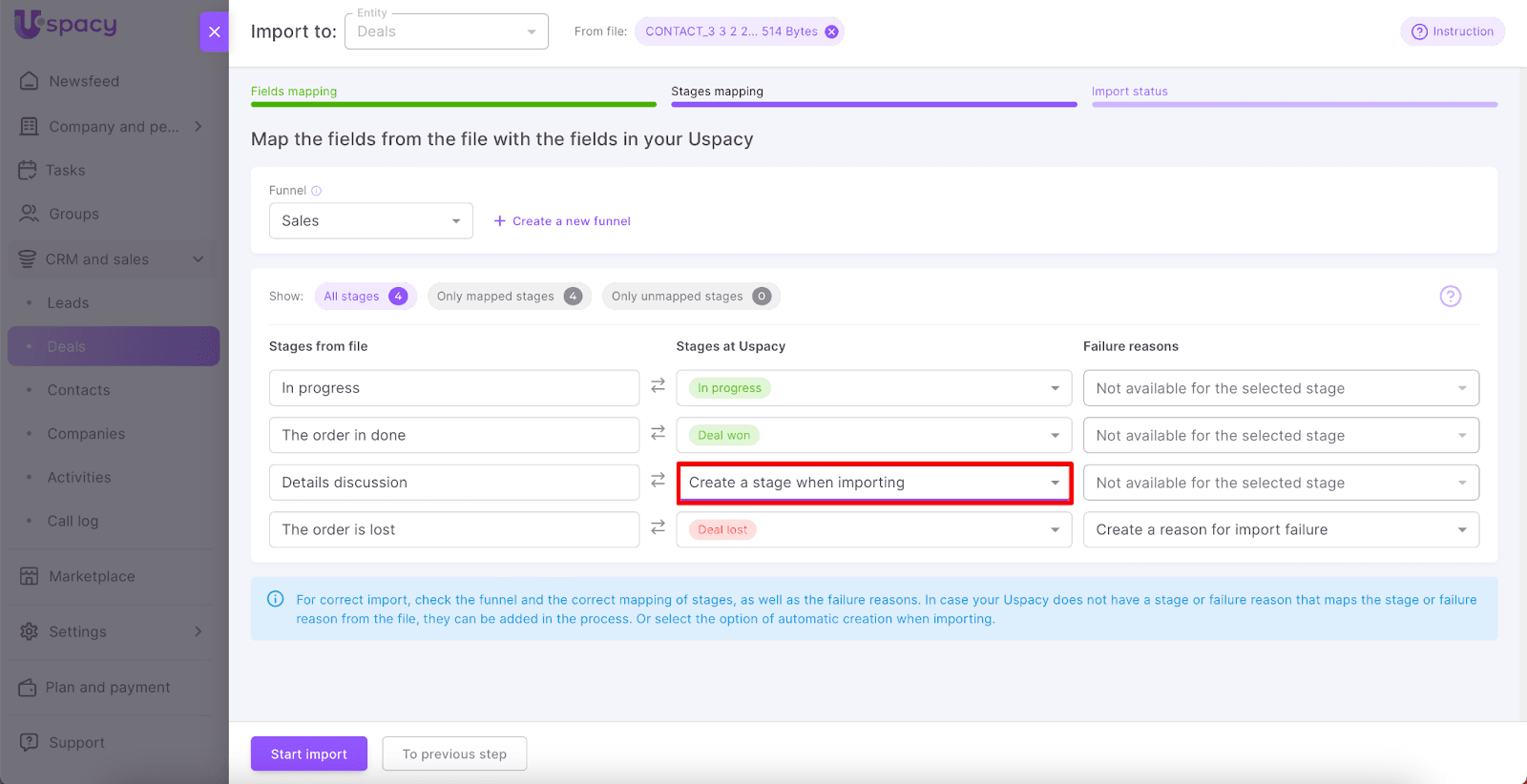Click the Marketplace store icon

(x=30, y=576)
